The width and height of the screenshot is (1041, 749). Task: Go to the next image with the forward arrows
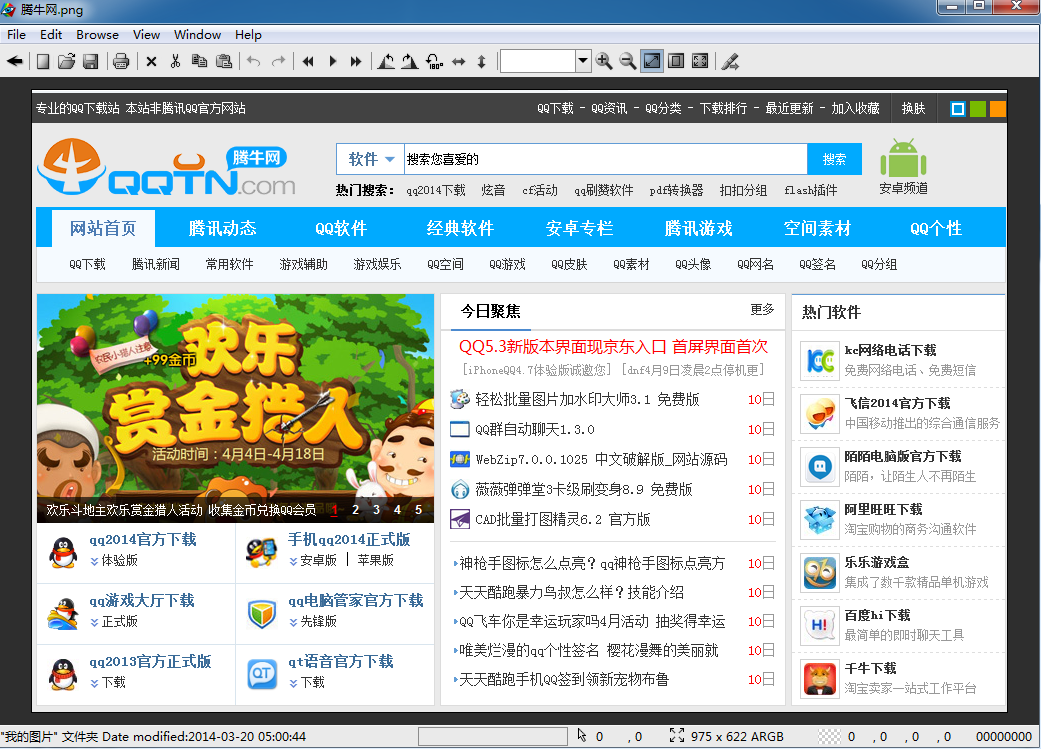tap(356, 62)
